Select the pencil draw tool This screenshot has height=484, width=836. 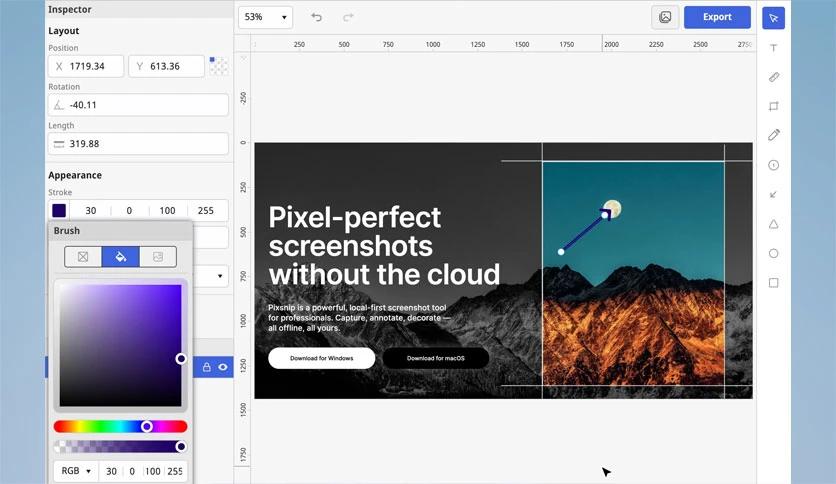774,135
